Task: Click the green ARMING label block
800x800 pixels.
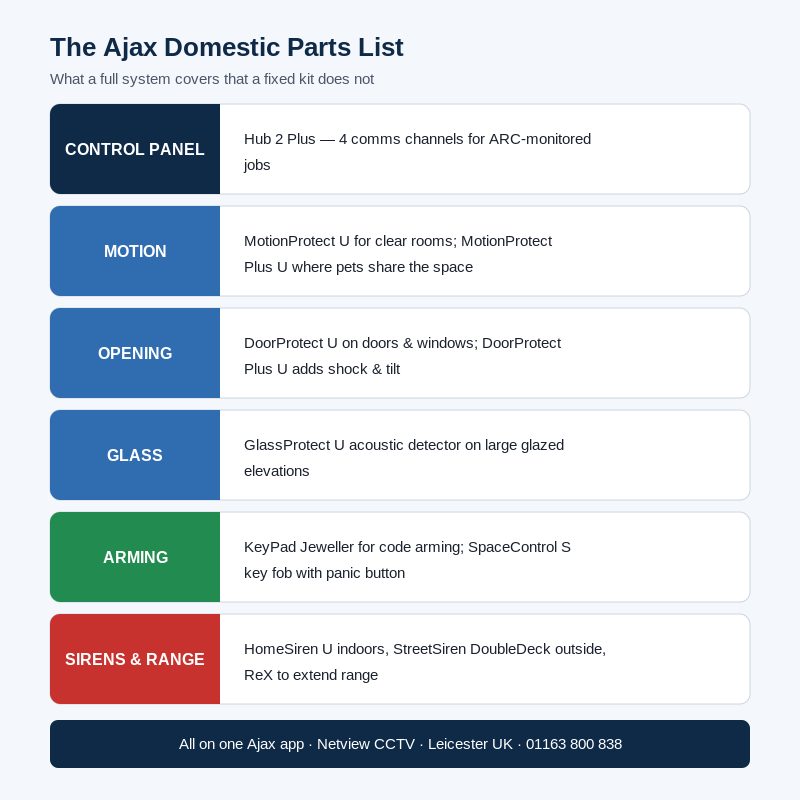Action: tap(135, 557)
